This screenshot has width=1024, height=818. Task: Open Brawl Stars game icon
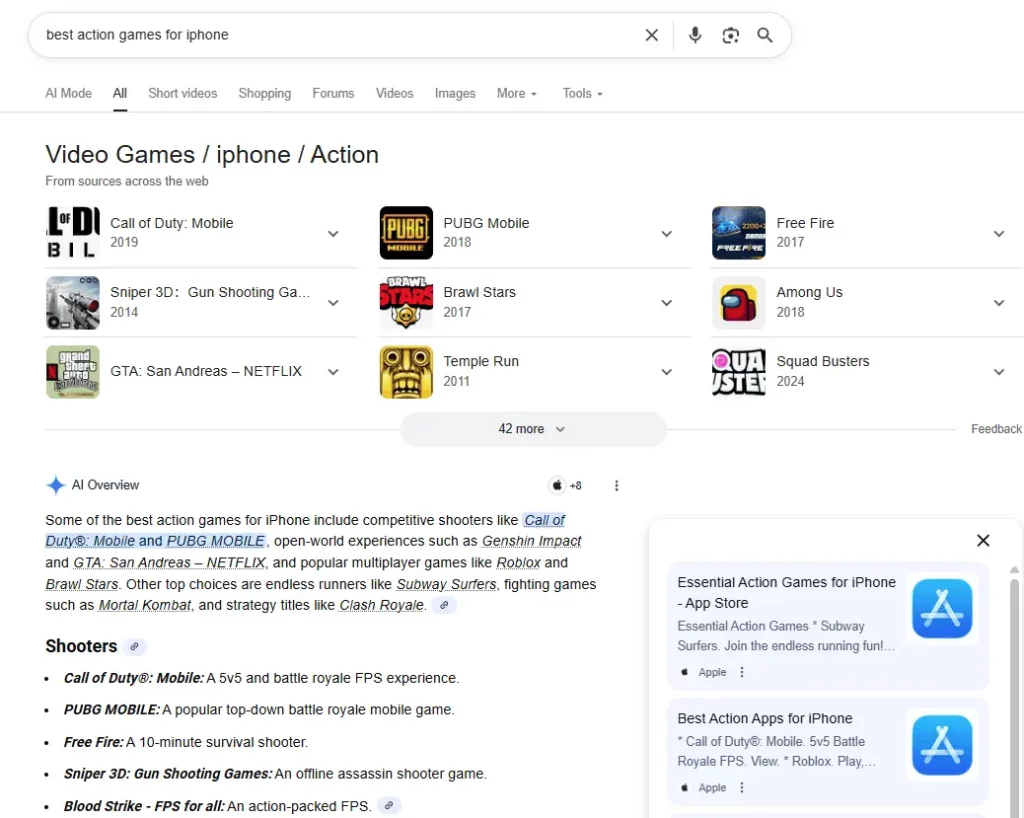[x=406, y=302]
